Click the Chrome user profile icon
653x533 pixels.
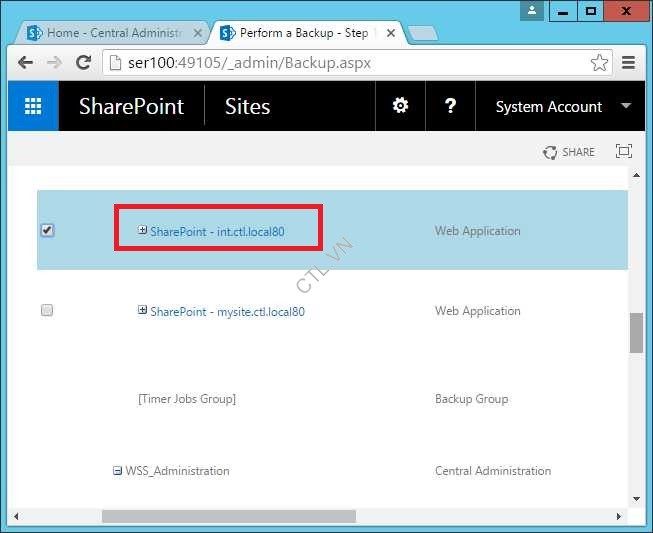[532, 11]
